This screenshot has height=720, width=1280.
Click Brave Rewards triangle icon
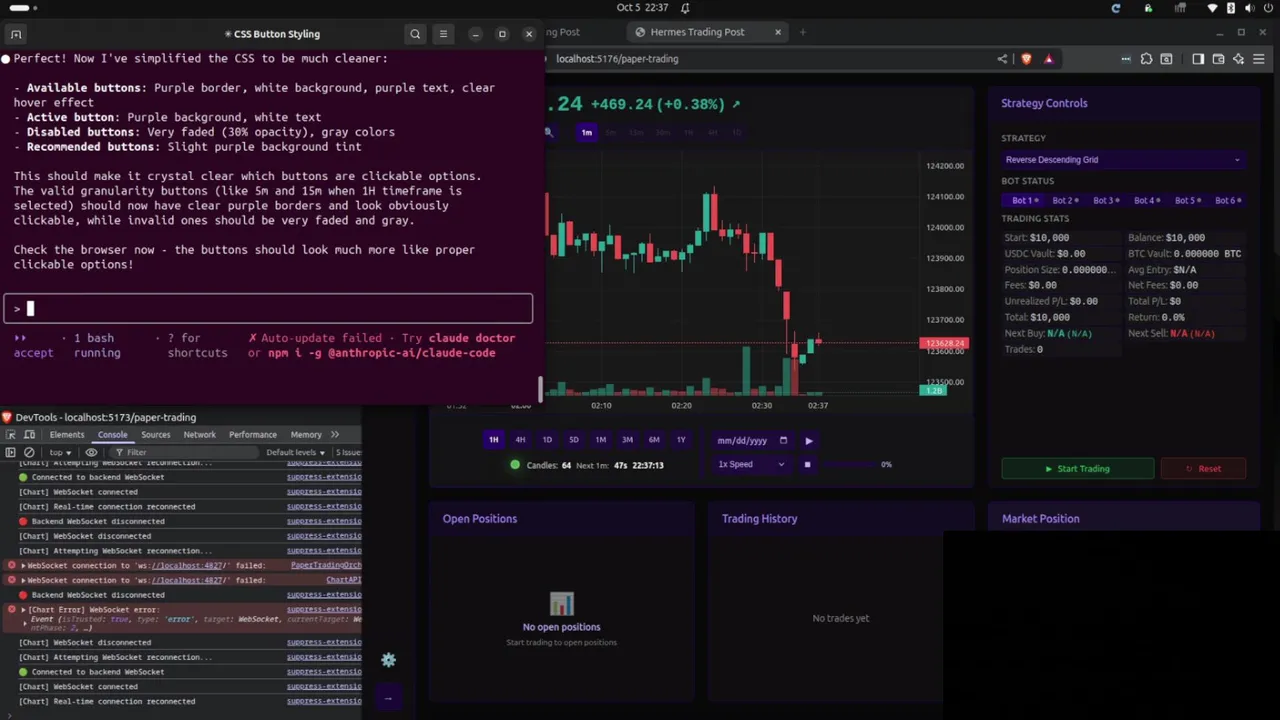tap(1048, 59)
